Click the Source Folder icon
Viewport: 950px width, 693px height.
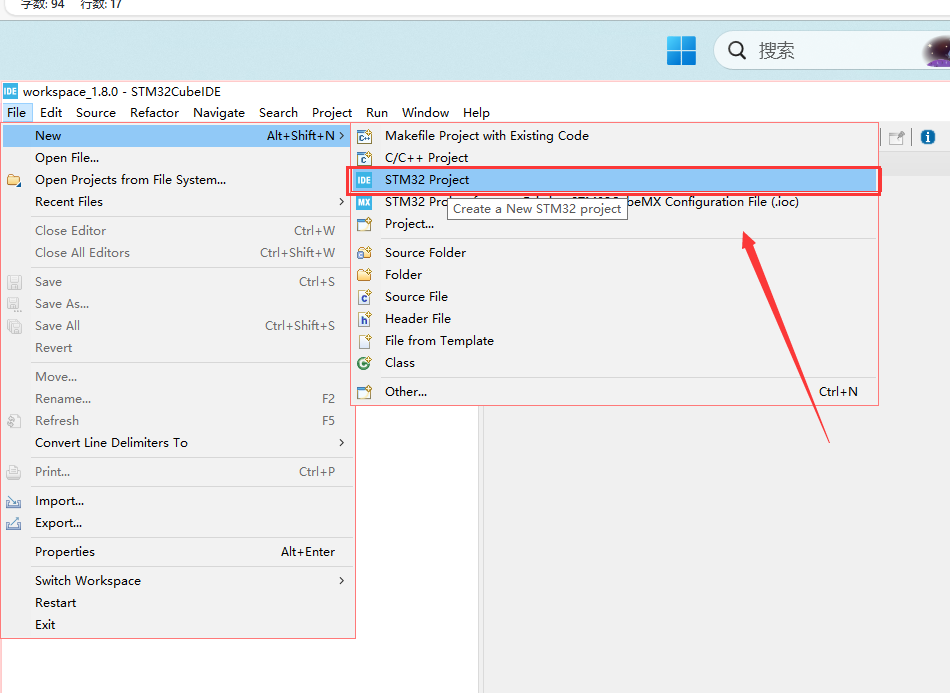[364, 253]
